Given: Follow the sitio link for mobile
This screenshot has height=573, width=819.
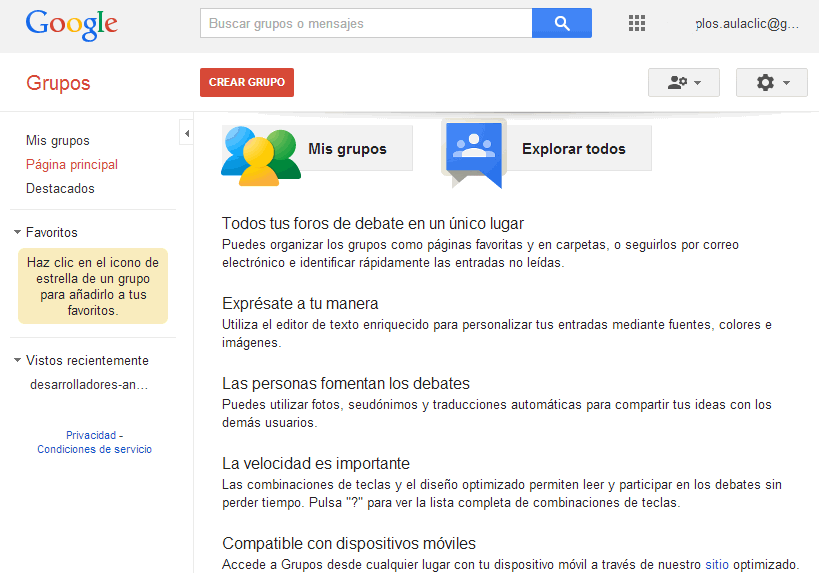Looking at the screenshot, I should tap(717, 564).
